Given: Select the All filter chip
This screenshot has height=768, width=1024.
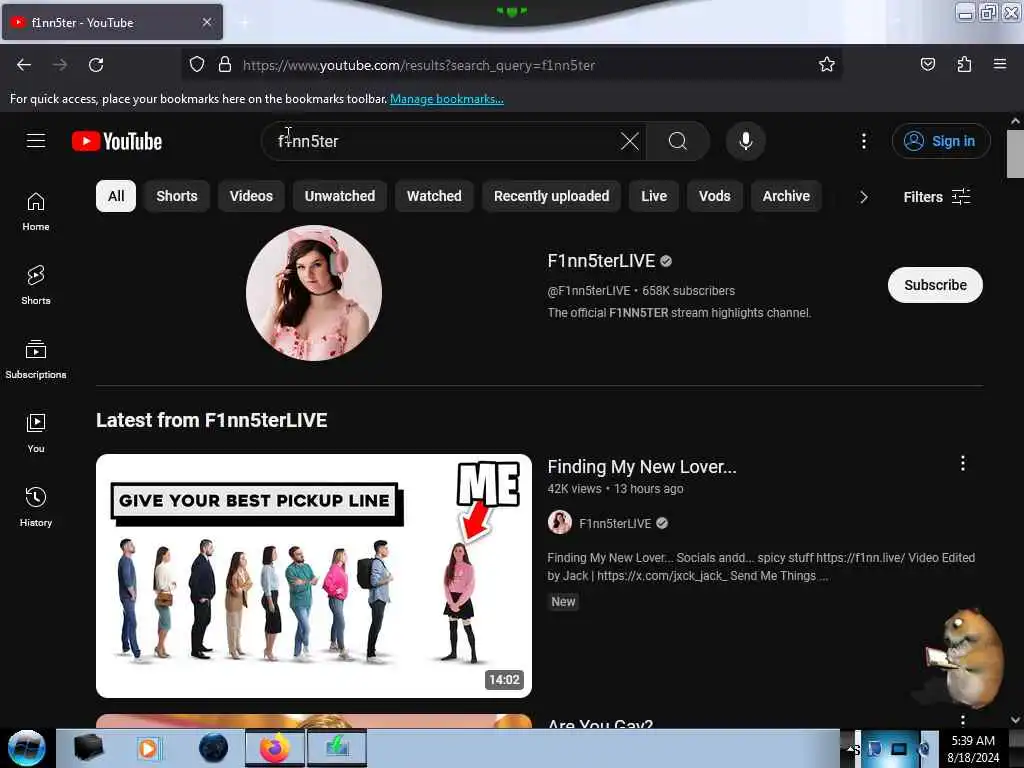Looking at the screenshot, I should (x=116, y=196).
